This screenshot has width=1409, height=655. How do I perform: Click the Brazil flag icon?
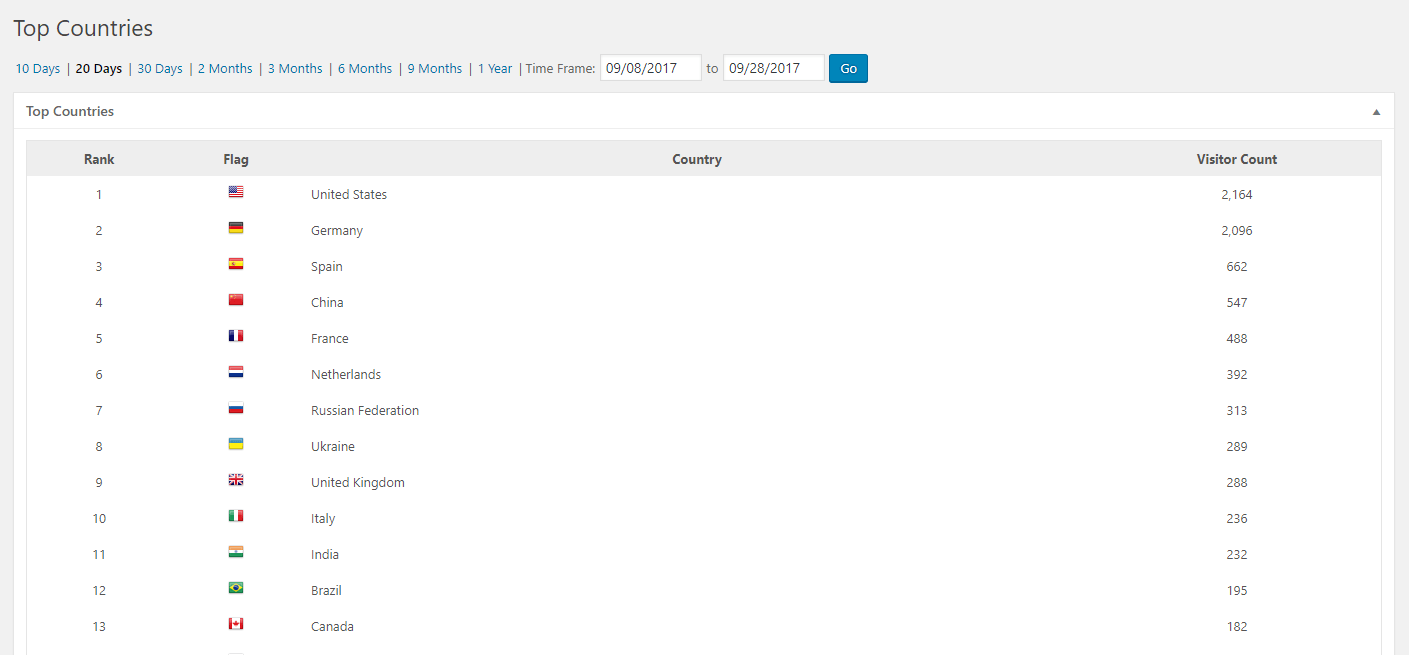point(236,588)
